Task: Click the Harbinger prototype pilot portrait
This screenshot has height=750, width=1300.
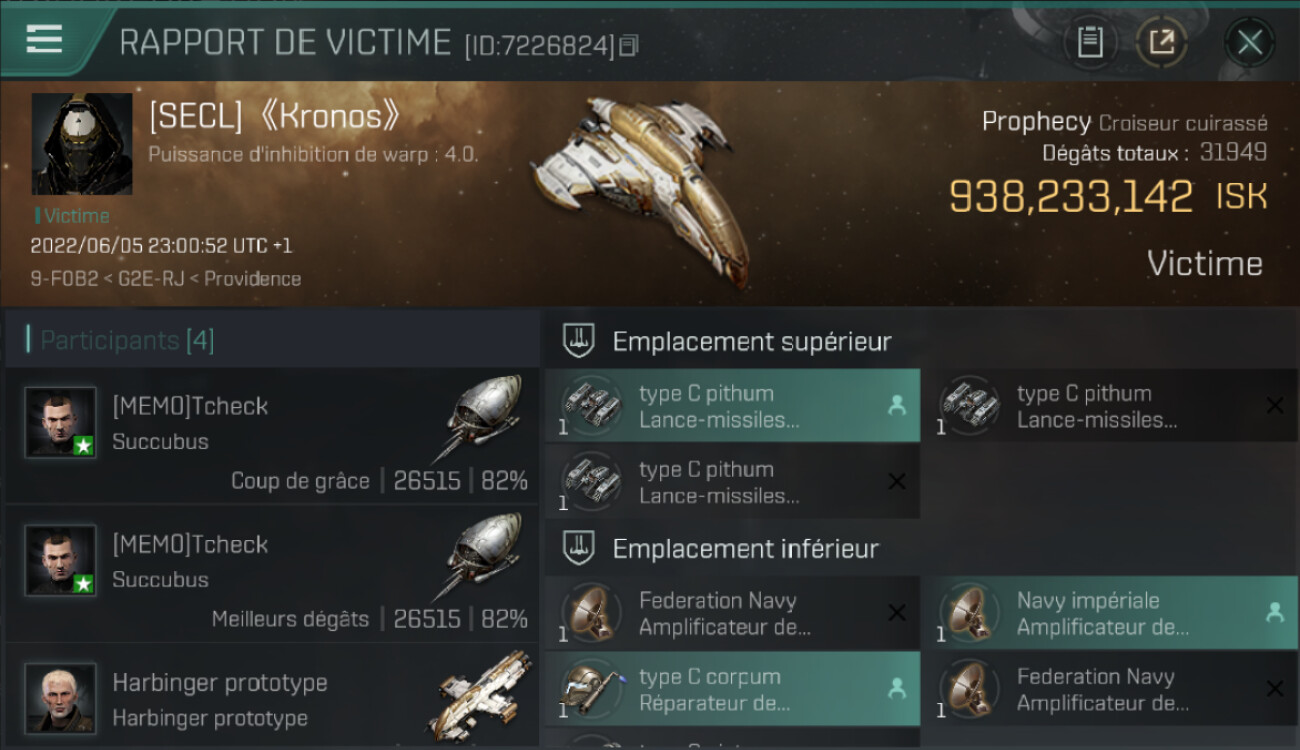Action: (x=61, y=698)
